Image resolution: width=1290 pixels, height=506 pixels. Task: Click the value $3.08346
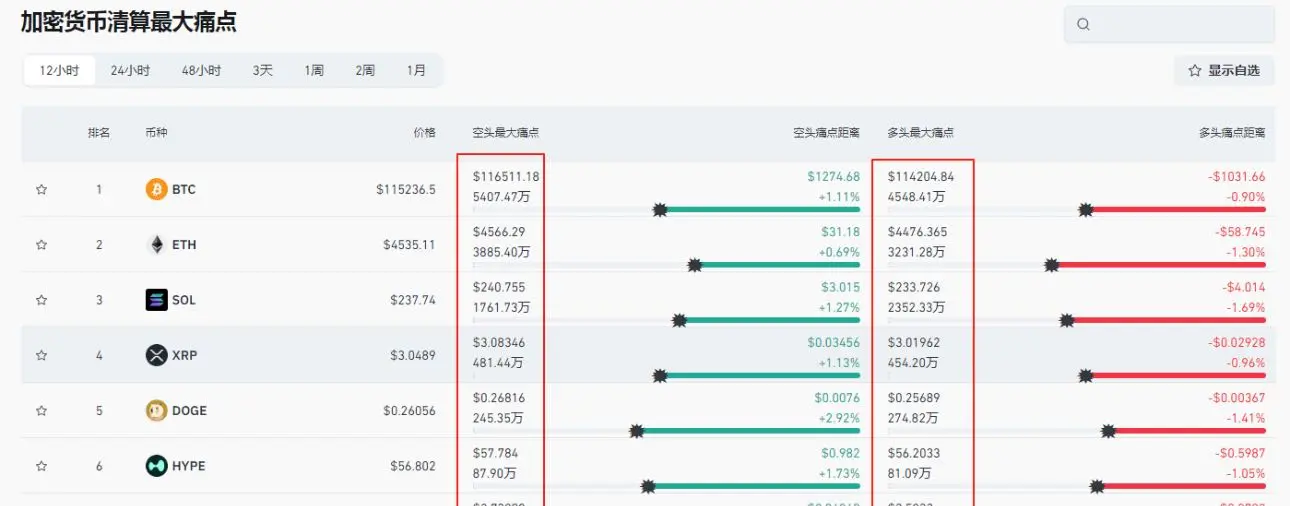click(x=499, y=343)
